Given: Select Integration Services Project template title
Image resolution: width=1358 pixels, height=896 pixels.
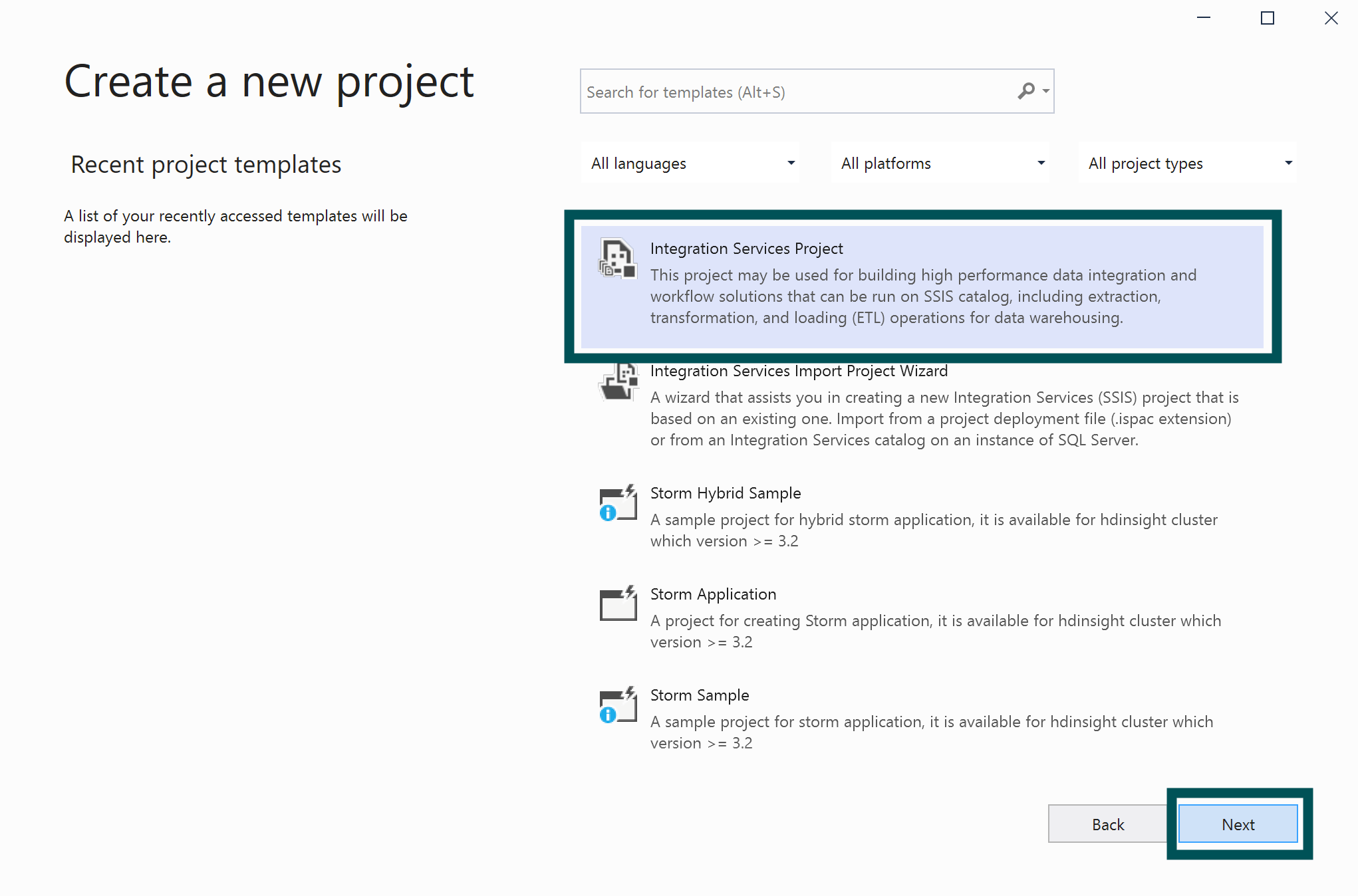Looking at the screenshot, I should 746,249.
